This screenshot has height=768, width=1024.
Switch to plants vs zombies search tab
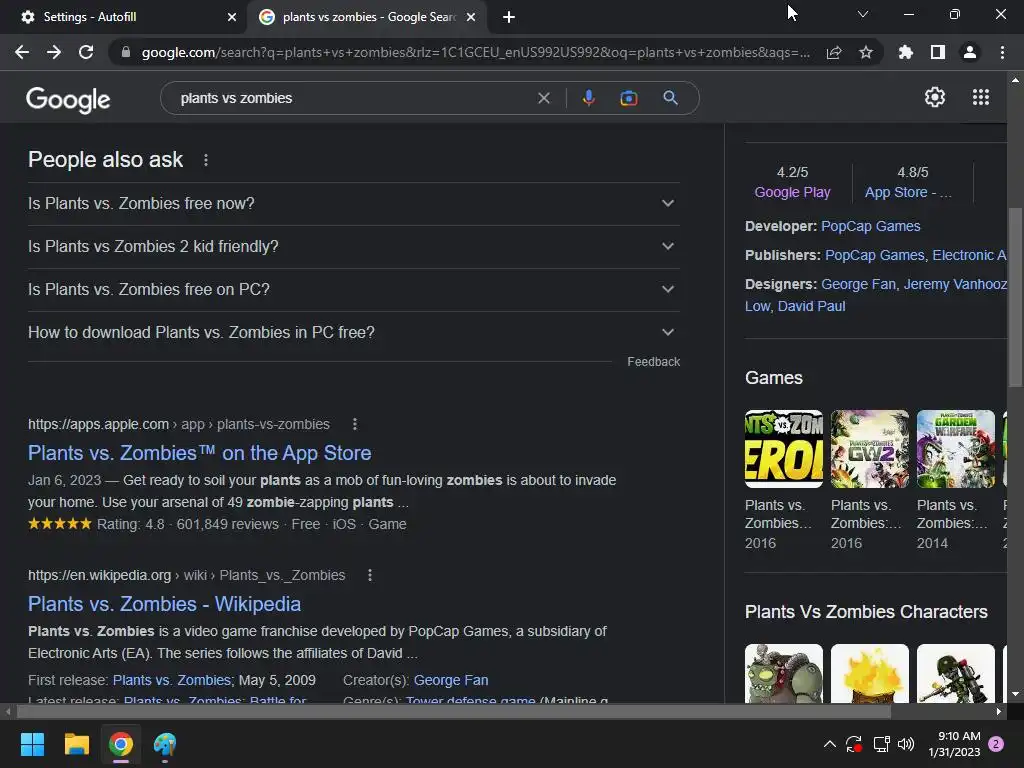click(x=366, y=17)
